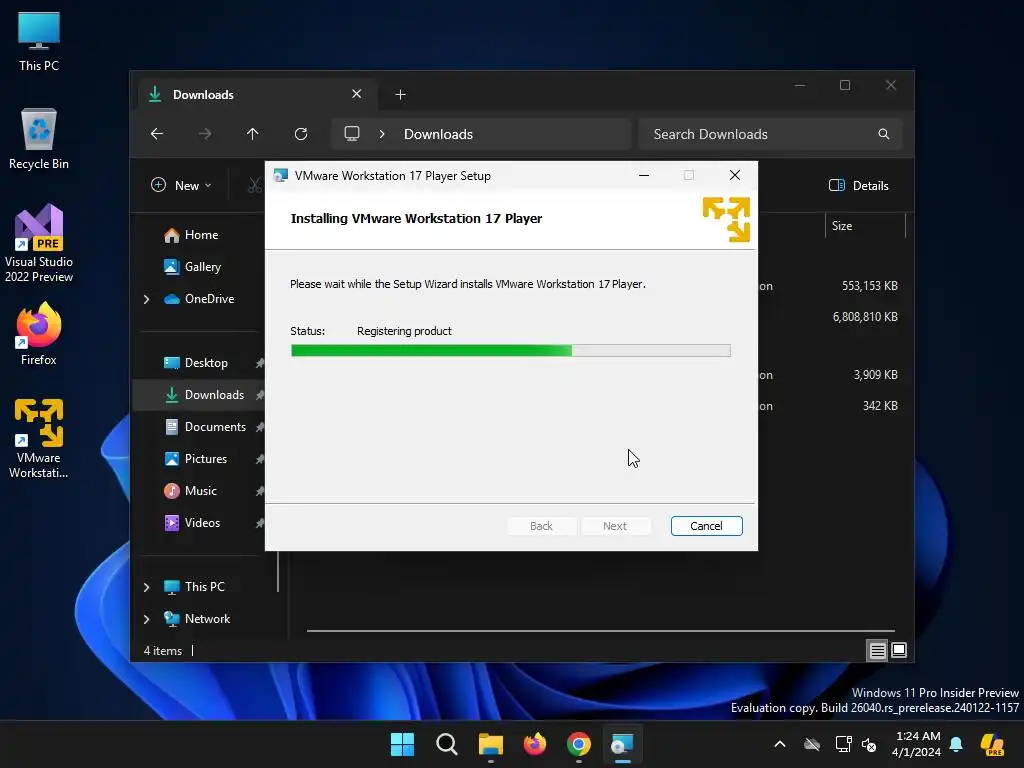The image size is (1024, 768).
Task: Click the horizontal scrollbar in file list
Action: click(601, 631)
